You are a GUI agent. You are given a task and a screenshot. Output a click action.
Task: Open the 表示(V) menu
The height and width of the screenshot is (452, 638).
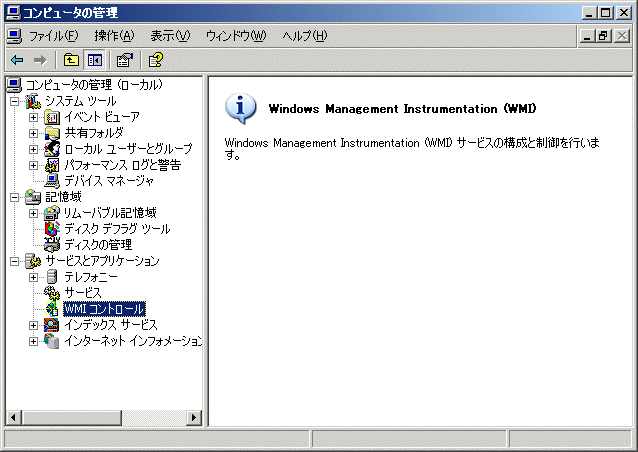click(170, 36)
